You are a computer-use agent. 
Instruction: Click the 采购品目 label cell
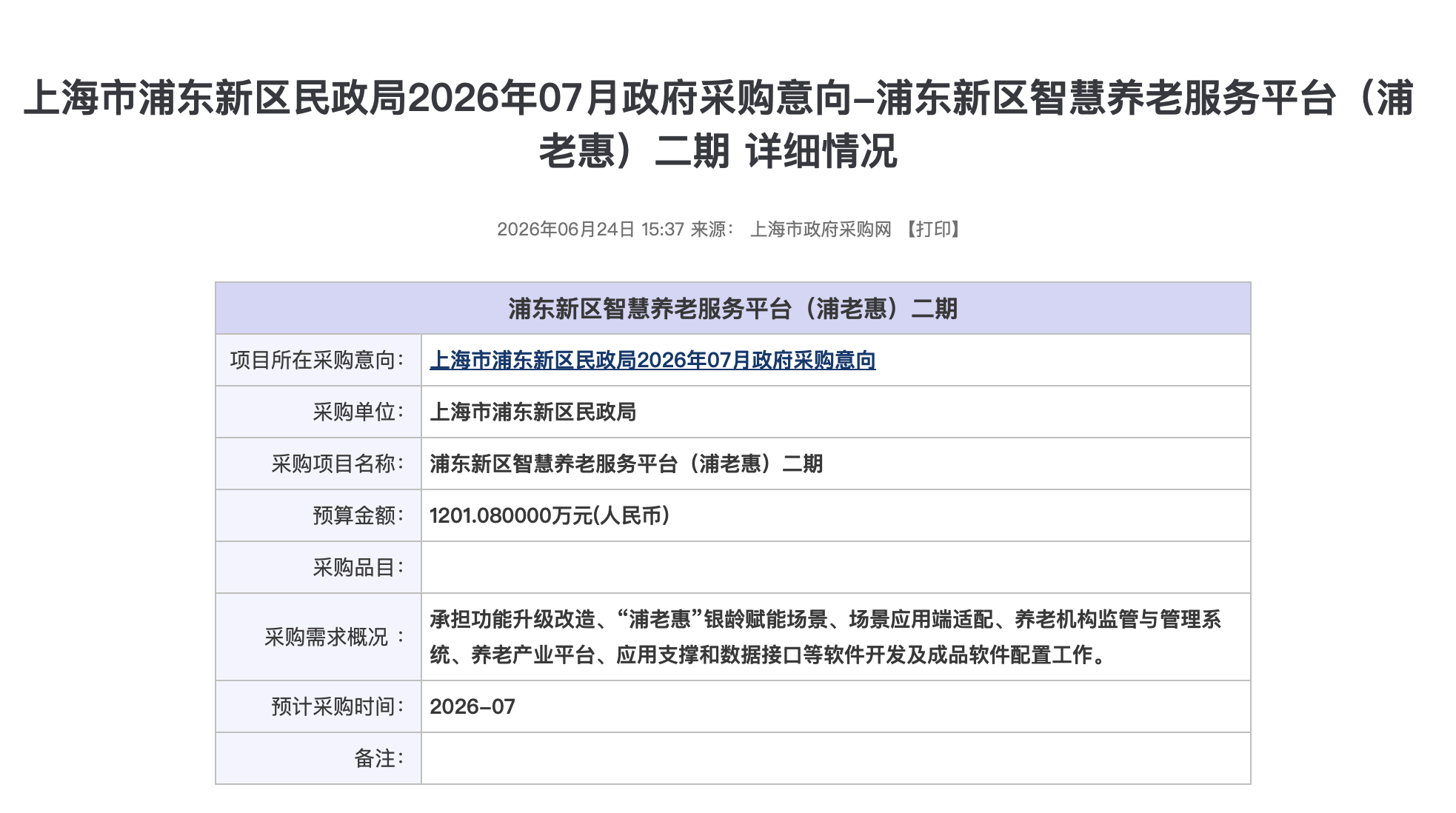point(318,567)
